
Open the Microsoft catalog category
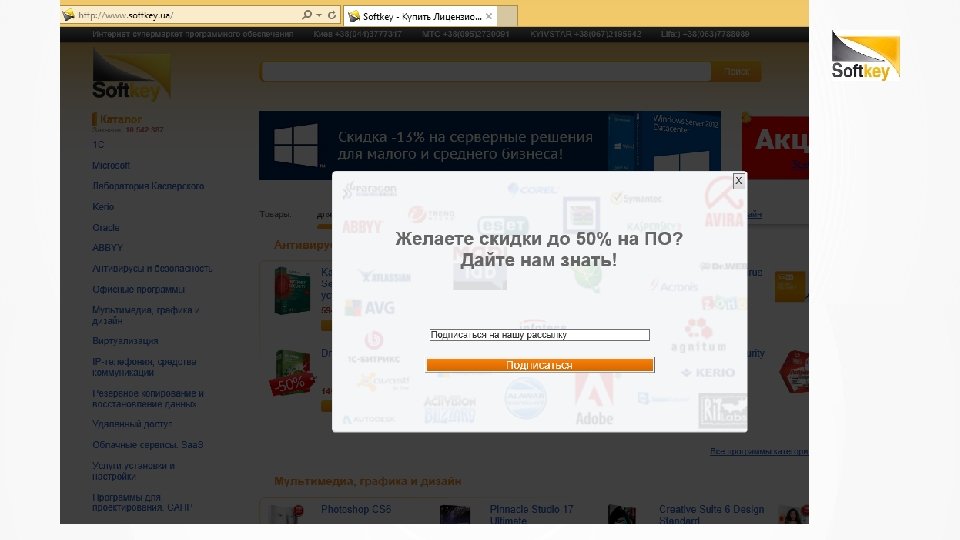click(111, 165)
